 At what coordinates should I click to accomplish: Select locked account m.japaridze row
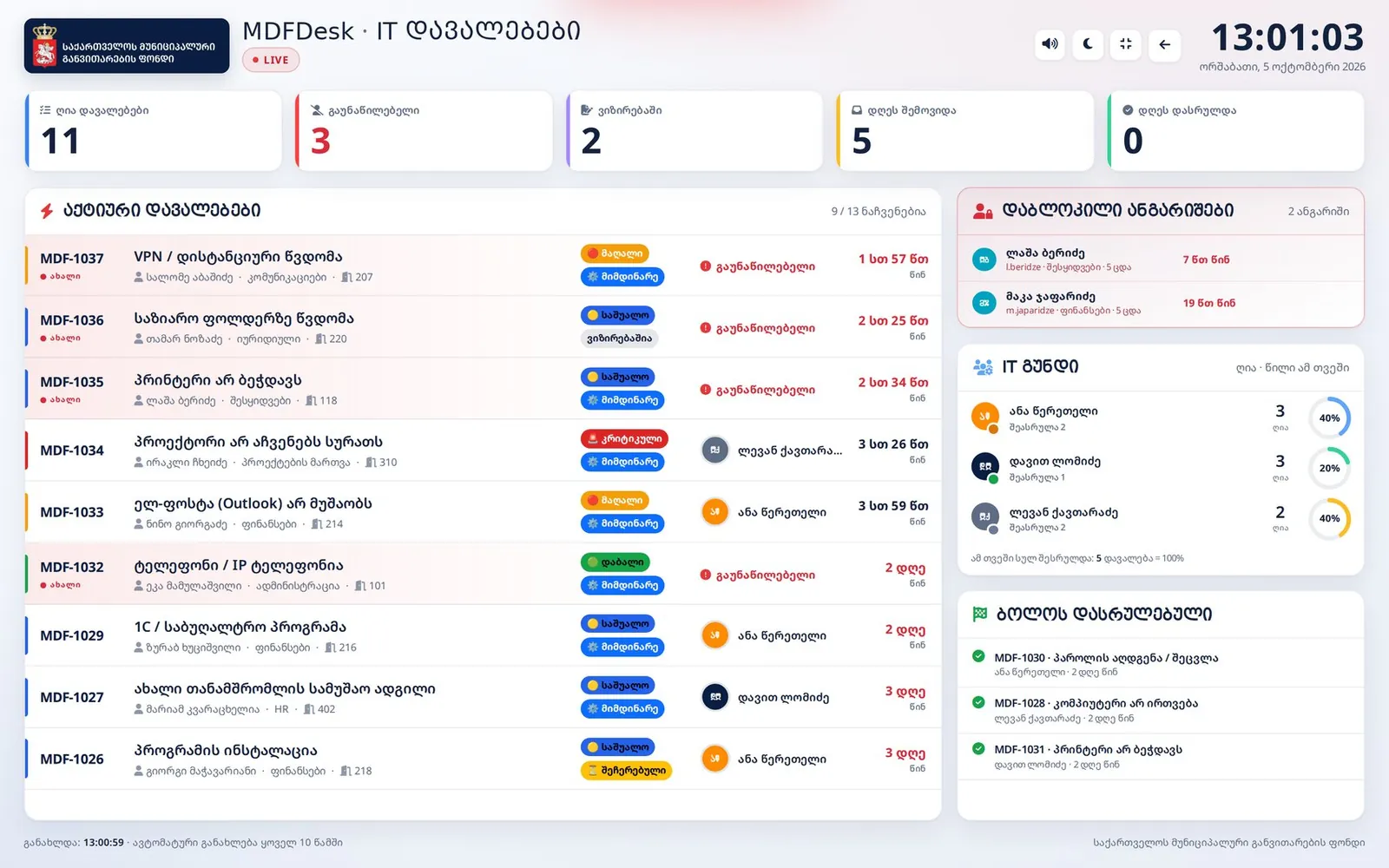pos(1161,303)
